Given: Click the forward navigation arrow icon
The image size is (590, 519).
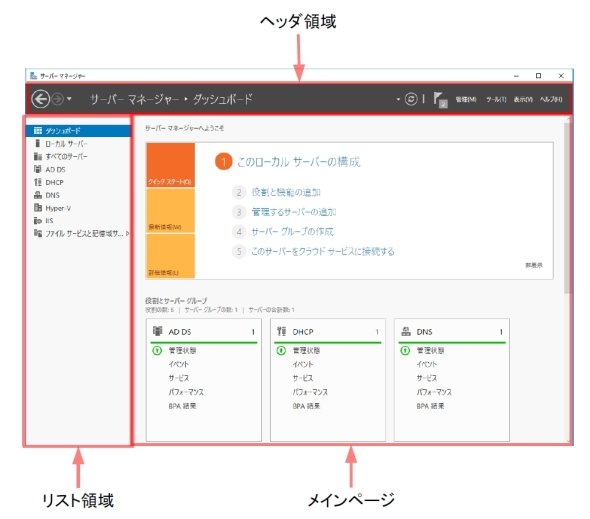Looking at the screenshot, I should pos(58,99).
